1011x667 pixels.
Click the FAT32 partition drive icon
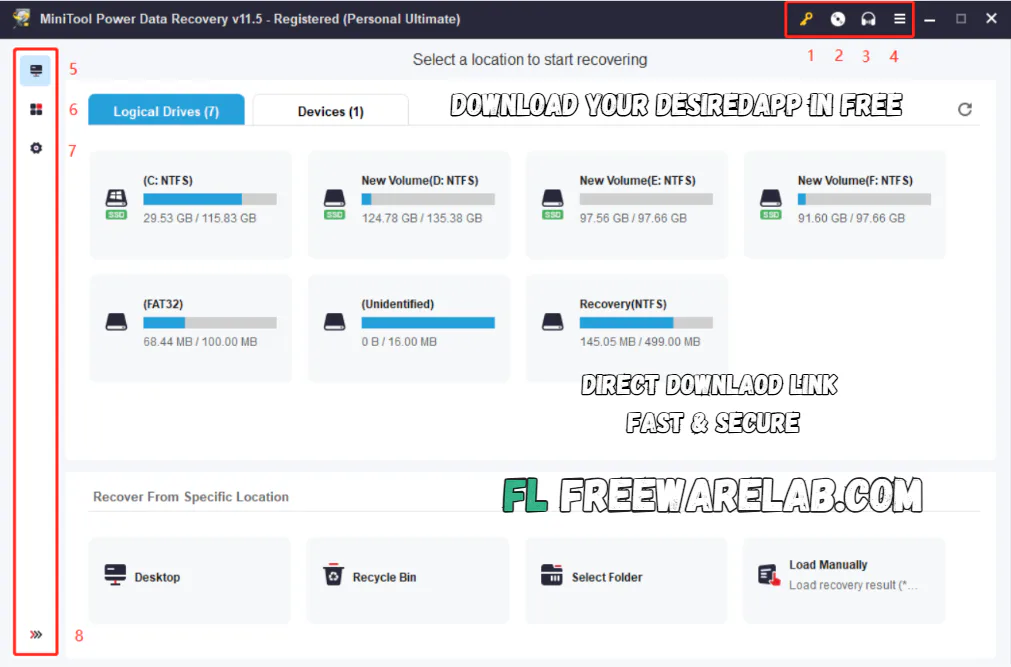(116, 321)
